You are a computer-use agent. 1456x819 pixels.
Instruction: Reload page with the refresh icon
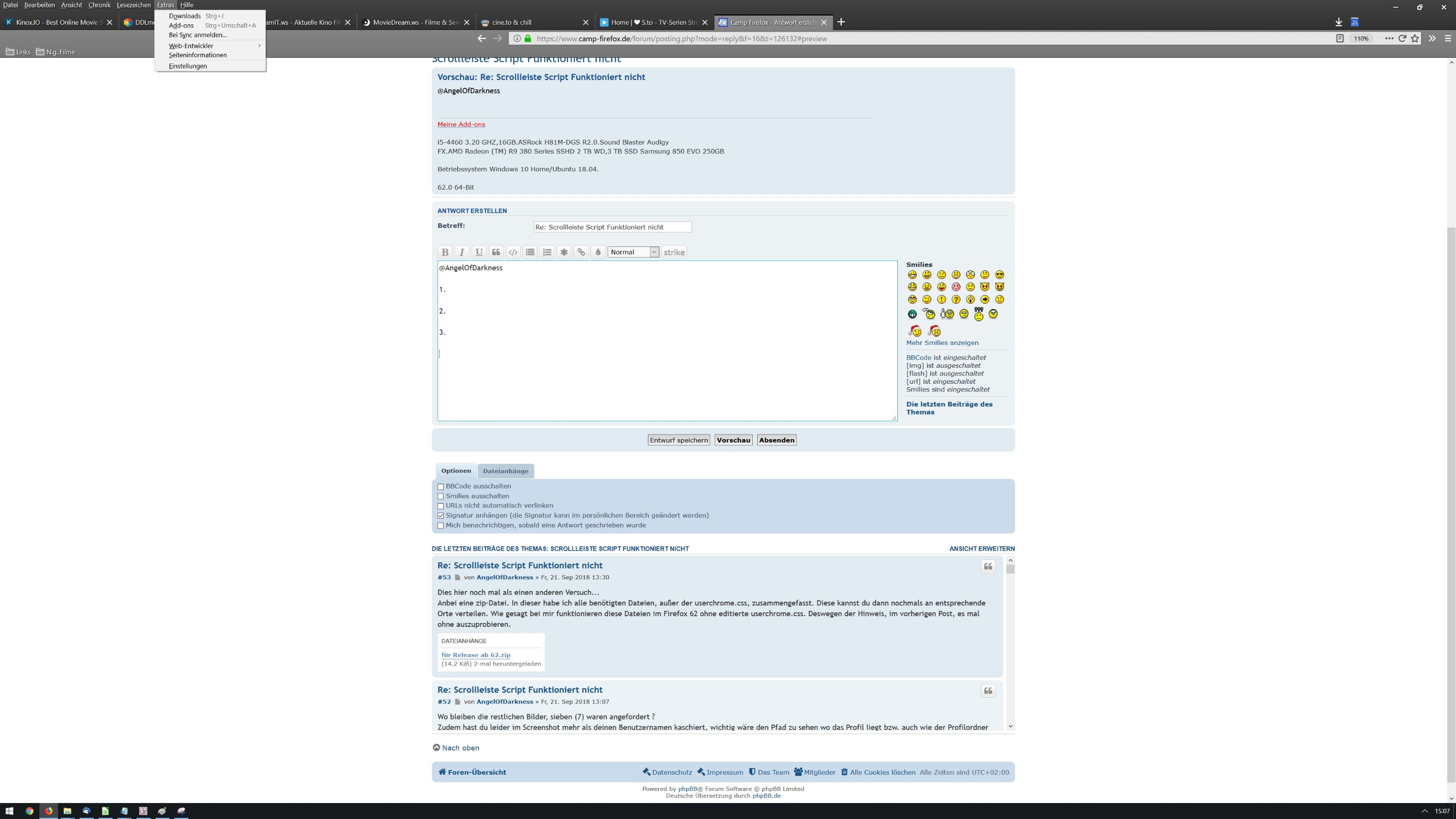tap(1402, 38)
